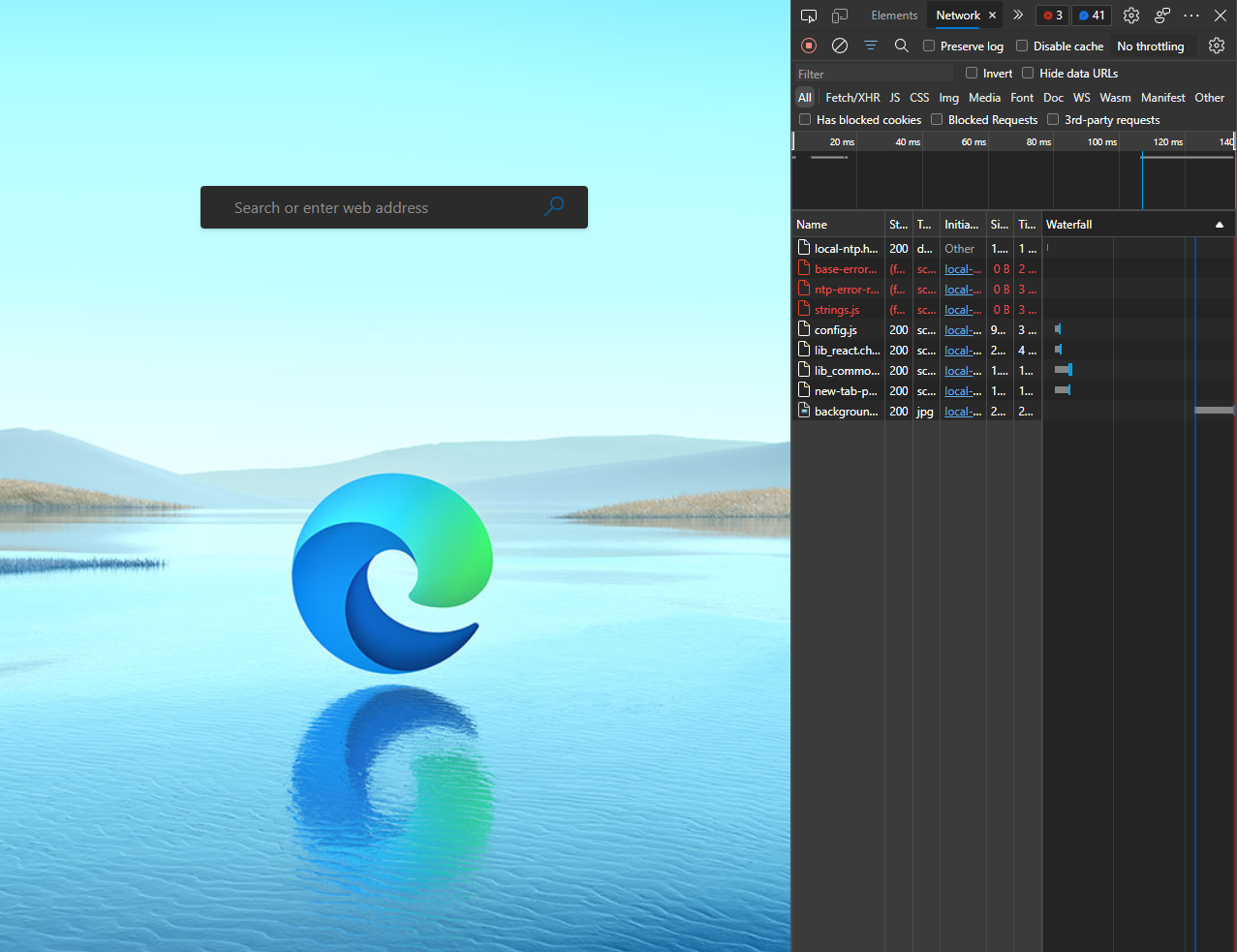
Task: Select the ntp-error-r... request name
Action: click(847, 290)
